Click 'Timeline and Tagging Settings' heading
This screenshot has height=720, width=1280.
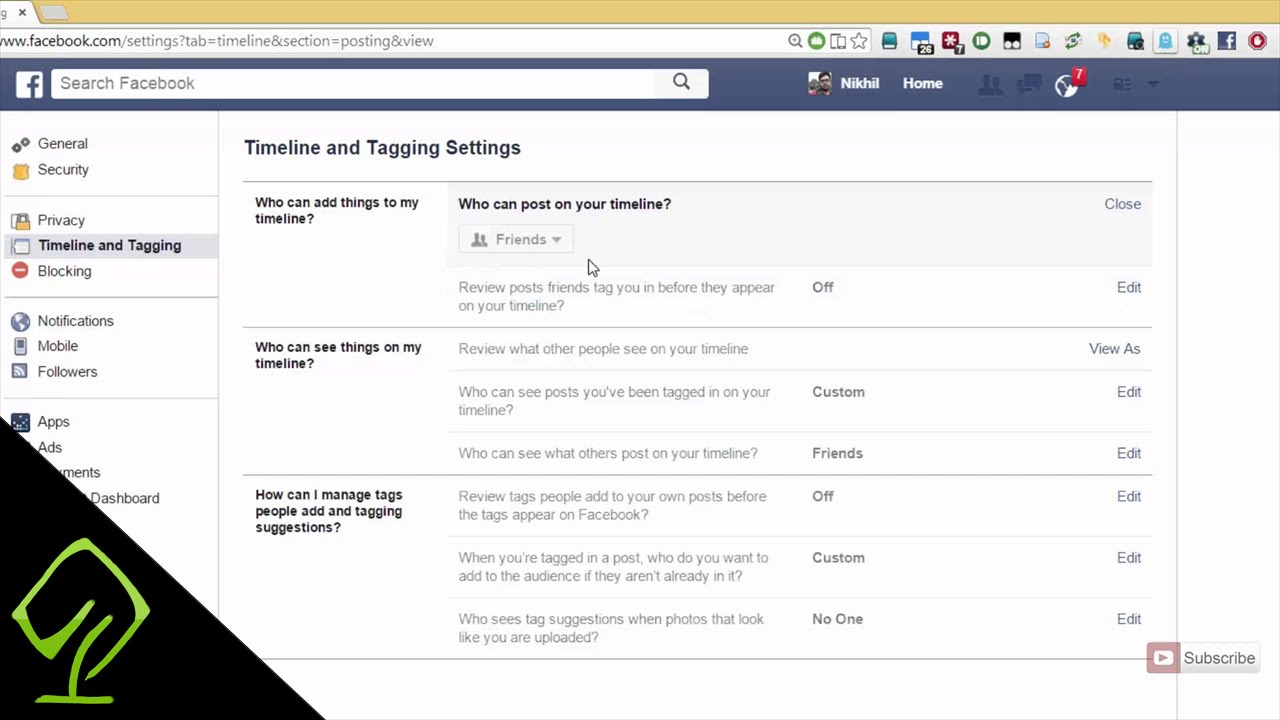click(x=382, y=148)
